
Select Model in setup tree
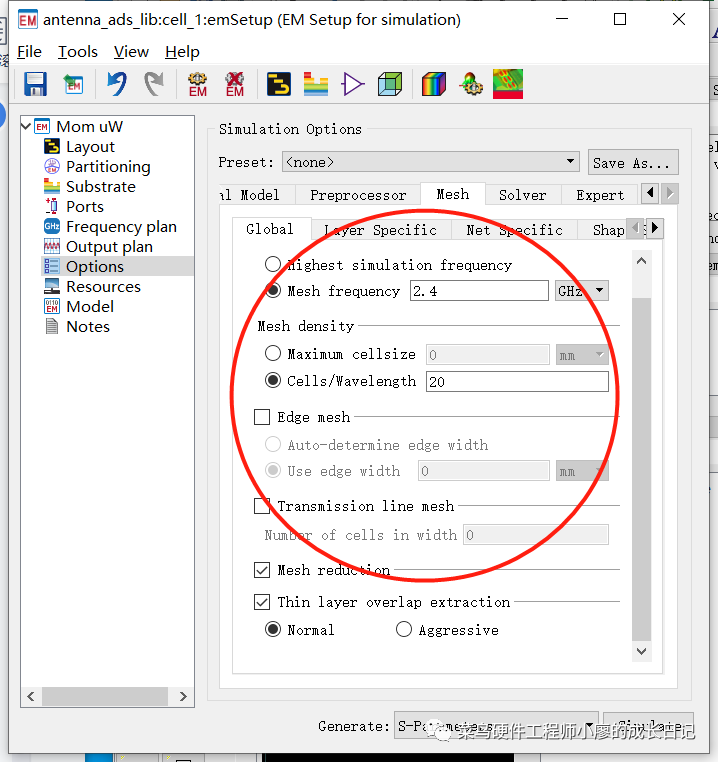pyautogui.click(x=90, y=306)
